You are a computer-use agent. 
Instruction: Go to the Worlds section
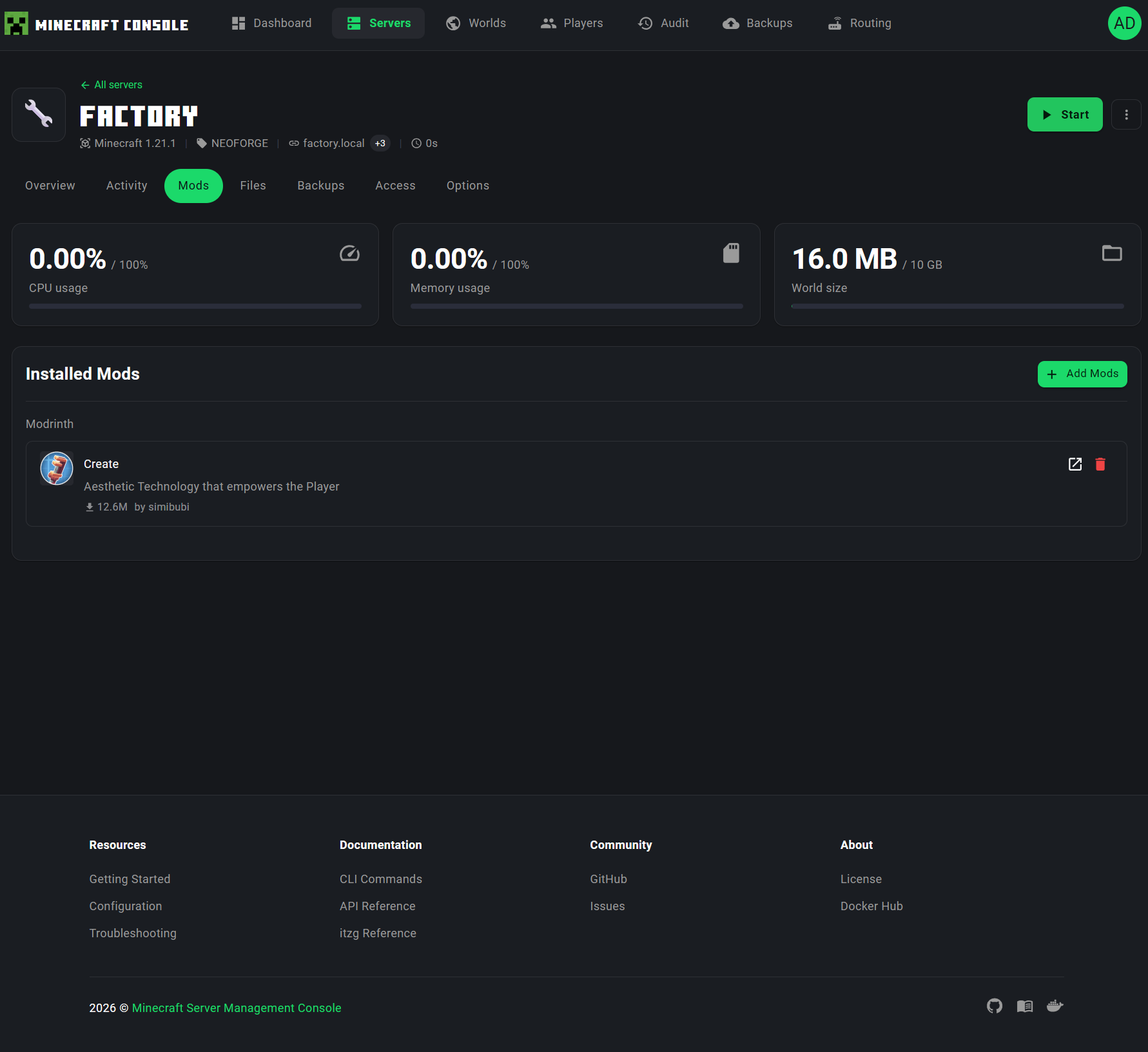[476, 23]
